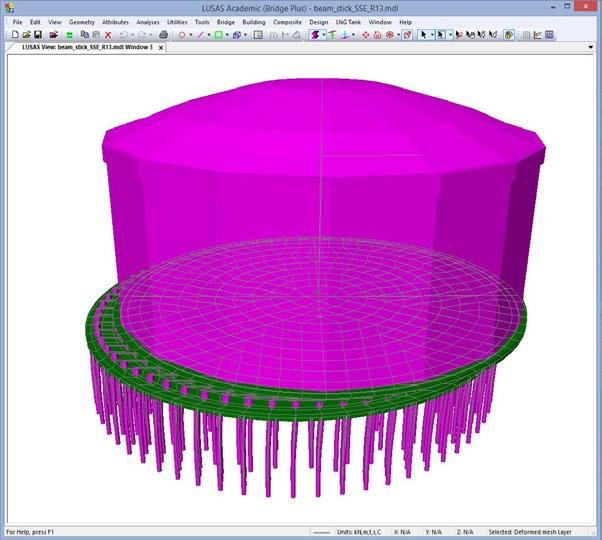Open the Composite menu
The image size is (602, 540).
(x=287, y=22)
